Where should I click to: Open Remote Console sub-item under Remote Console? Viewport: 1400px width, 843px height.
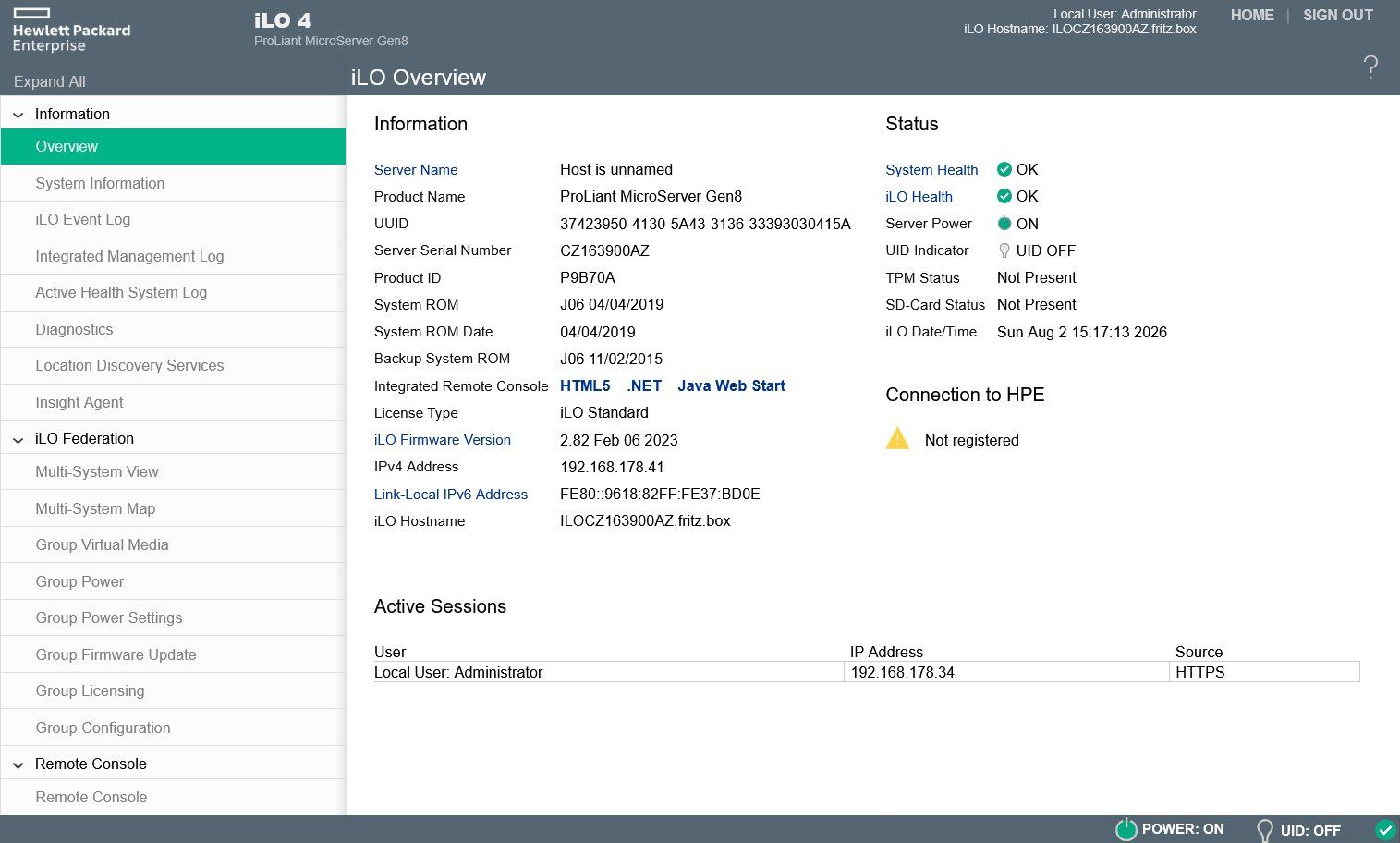173,797
